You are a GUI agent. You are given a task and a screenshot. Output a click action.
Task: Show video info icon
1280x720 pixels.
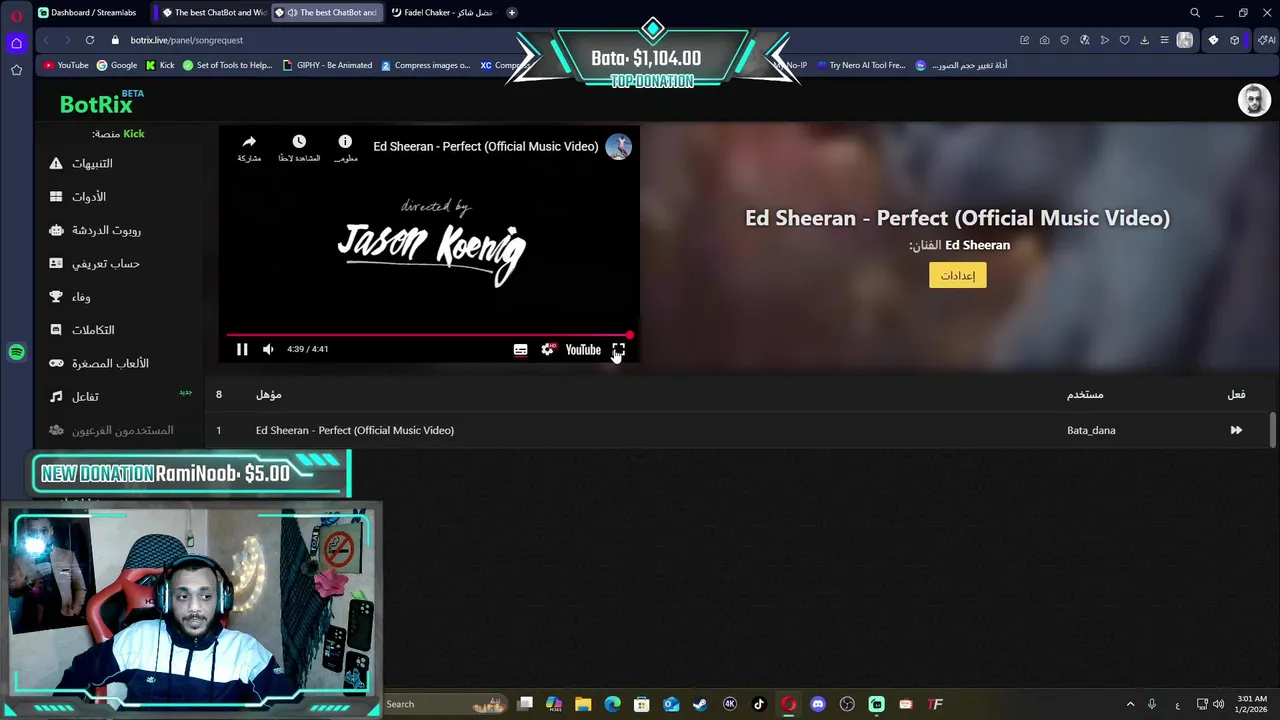tap(345, 147)
